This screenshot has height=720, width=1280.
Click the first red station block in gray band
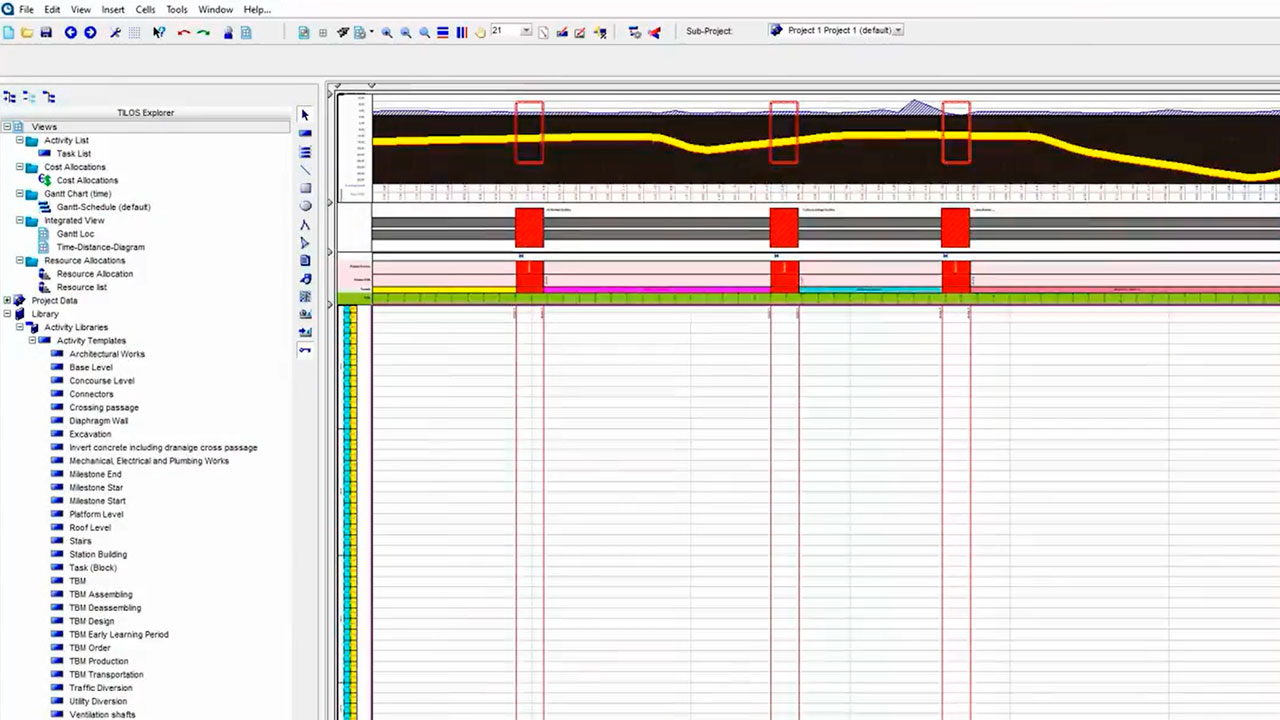(x=529, y=228)
